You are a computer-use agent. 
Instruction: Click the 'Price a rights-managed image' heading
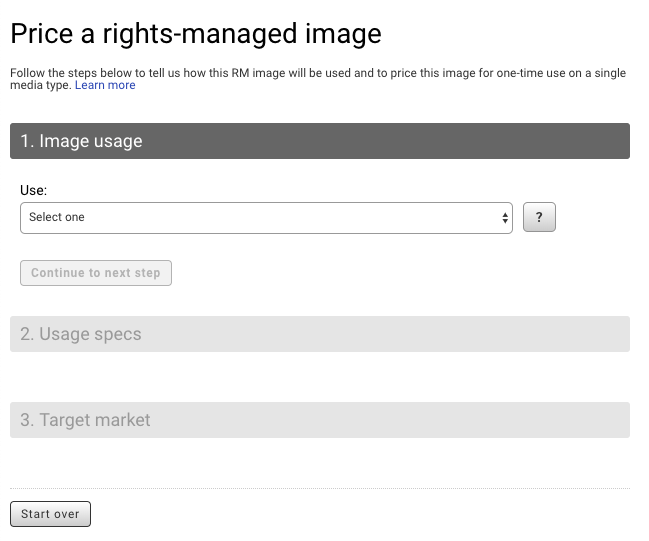(196, 34)
